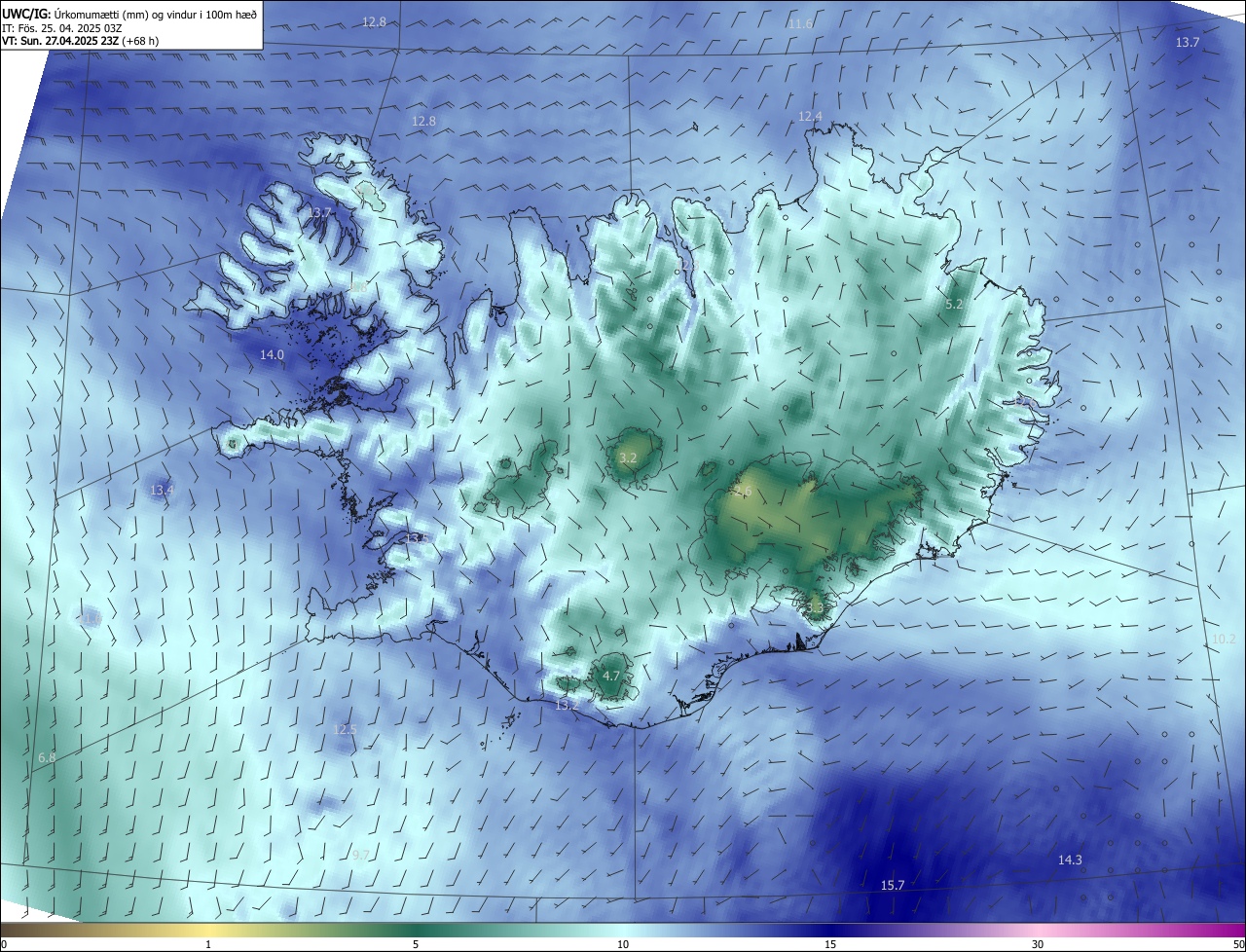Click the 1 label on the color scale
This screenshot has height=952, width=1246.
208,944
